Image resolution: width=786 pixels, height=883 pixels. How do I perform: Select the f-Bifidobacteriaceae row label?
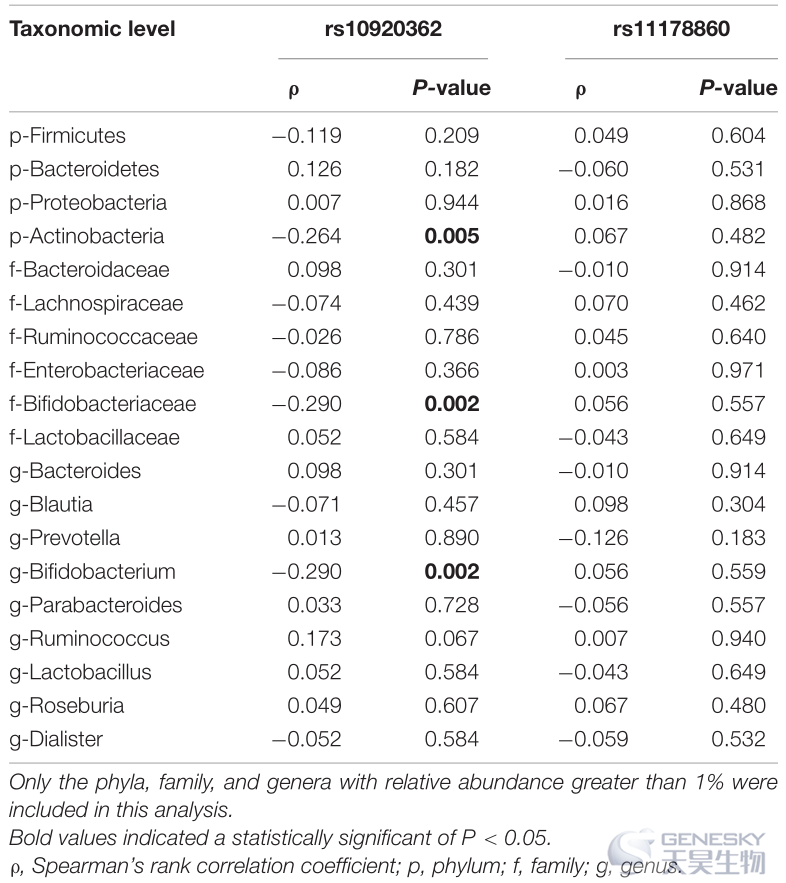tap(102, 404)
